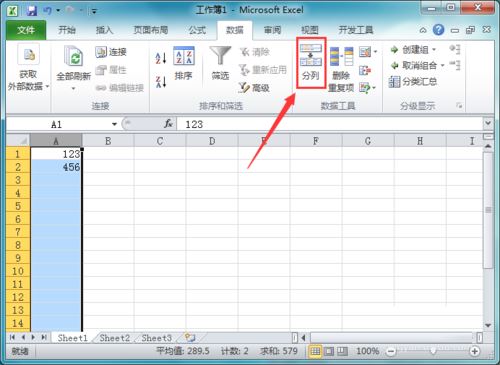Screen dimensions: 500x365
Task: Select column B header
Action: [x=108, y=141]
